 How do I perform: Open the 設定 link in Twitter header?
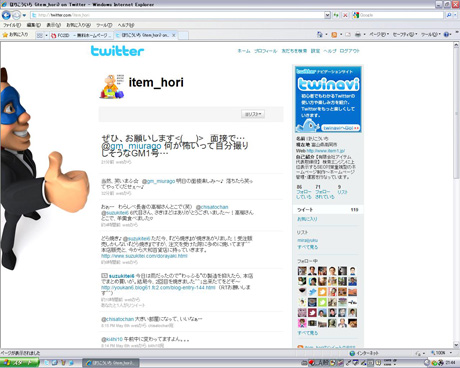(315, 51)
